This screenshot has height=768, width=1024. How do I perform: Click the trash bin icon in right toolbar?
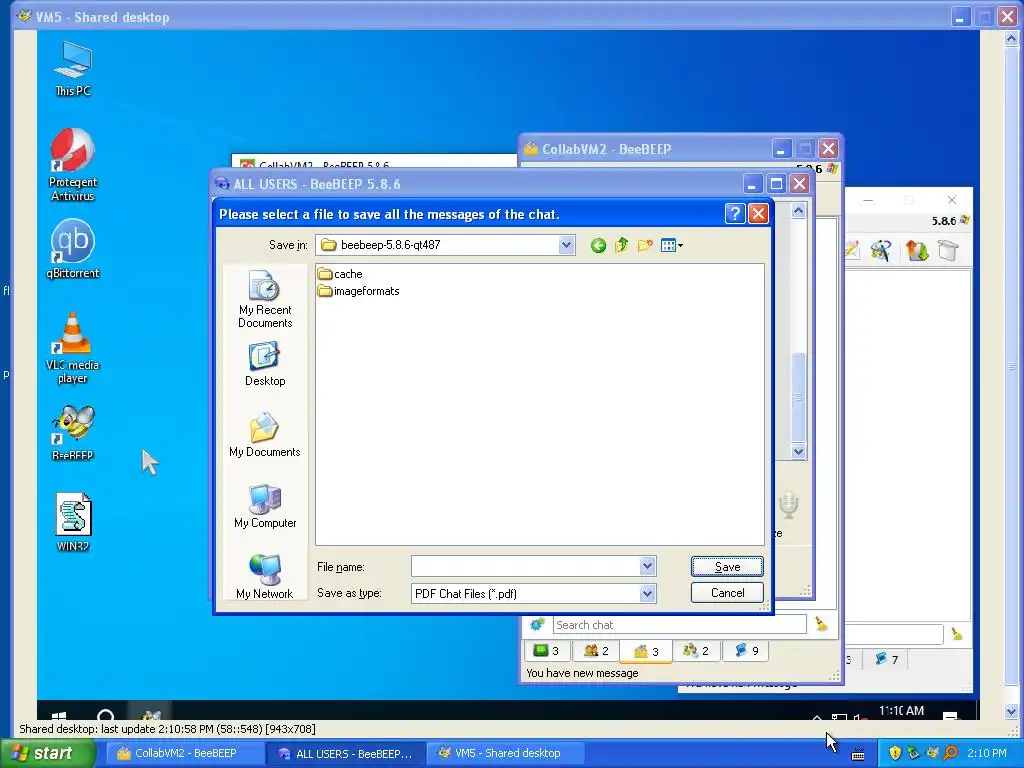coord(948,250)
